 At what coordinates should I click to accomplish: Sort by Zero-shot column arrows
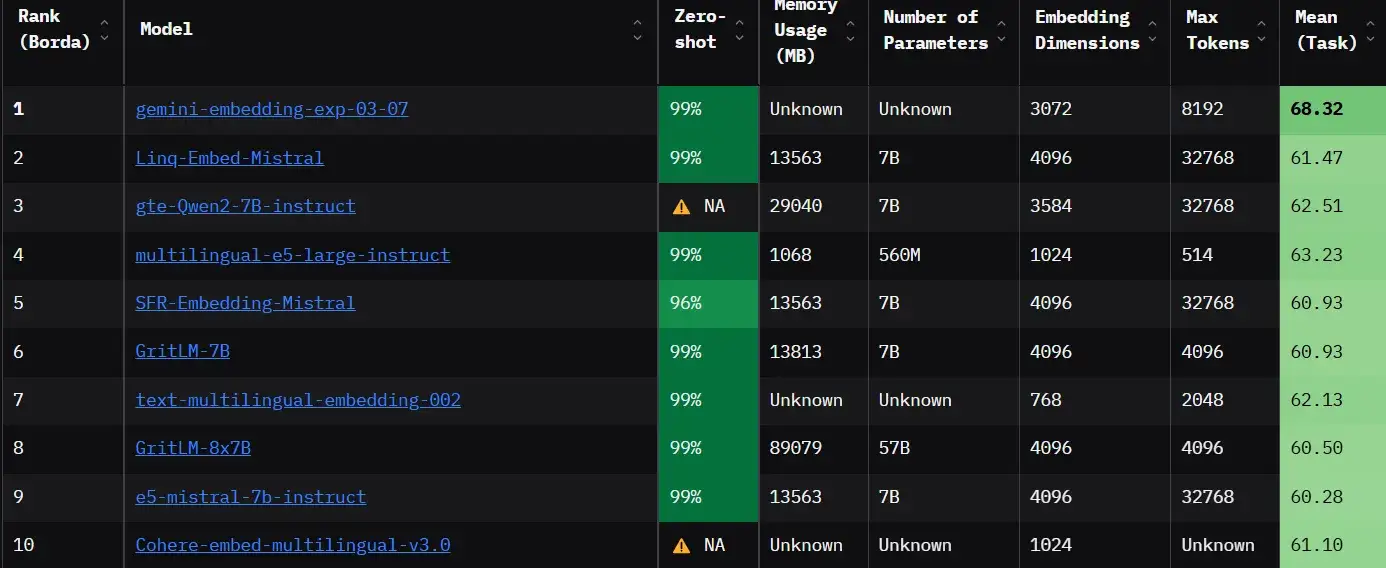[740, 30]
